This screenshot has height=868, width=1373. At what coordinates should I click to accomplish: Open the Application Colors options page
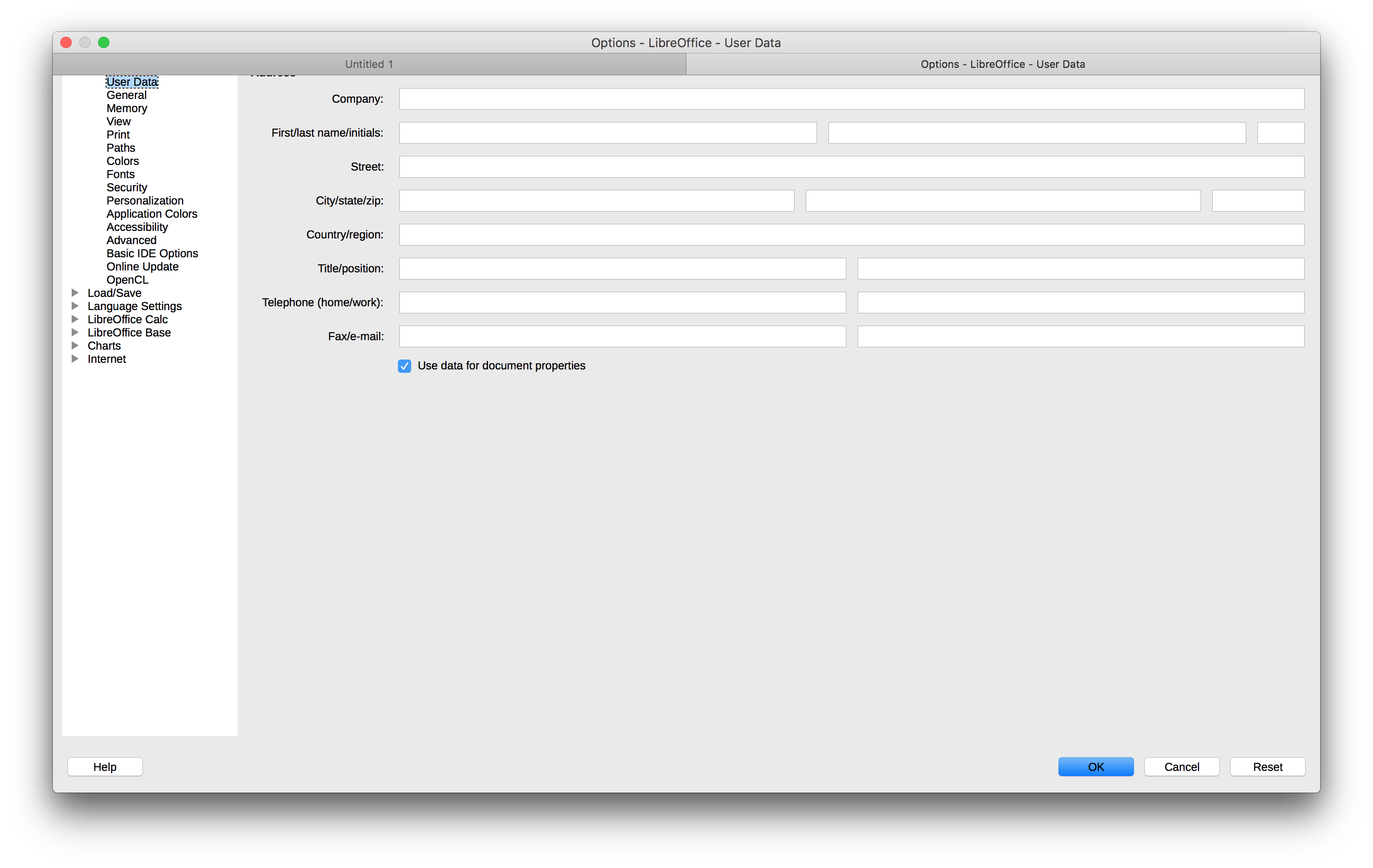coord(152,214)
